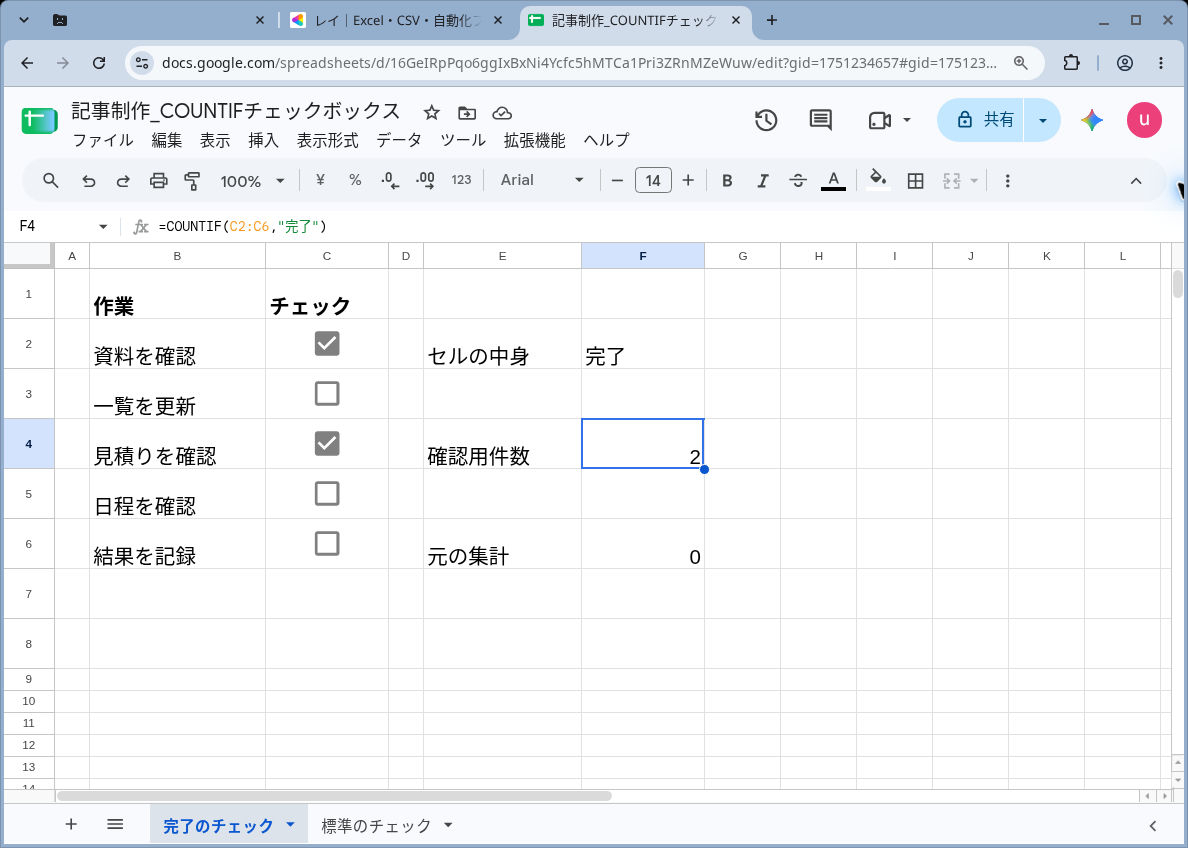Show the all sheets list
The height and width of the screenshot is (848, 1188).
coord(115,824)
